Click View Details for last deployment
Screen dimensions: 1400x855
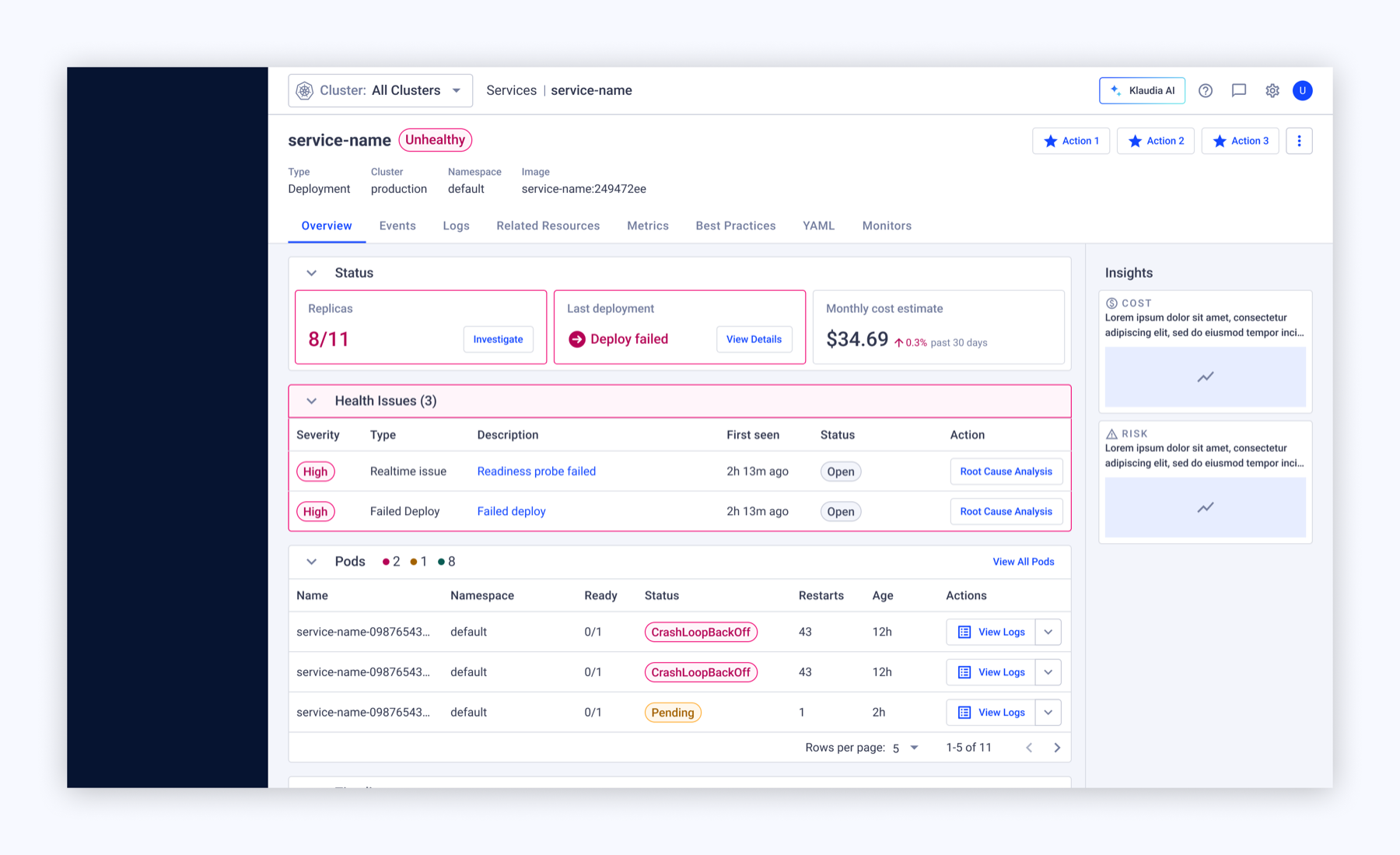(754, 339)
